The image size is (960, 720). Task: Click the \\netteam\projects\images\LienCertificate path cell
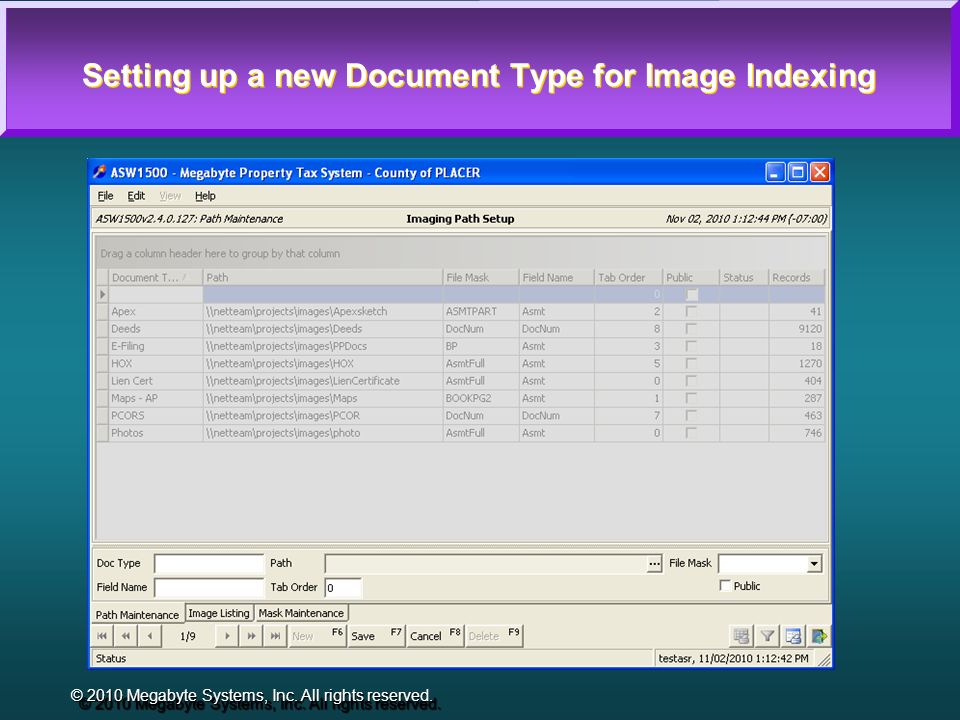pos(323,381)
